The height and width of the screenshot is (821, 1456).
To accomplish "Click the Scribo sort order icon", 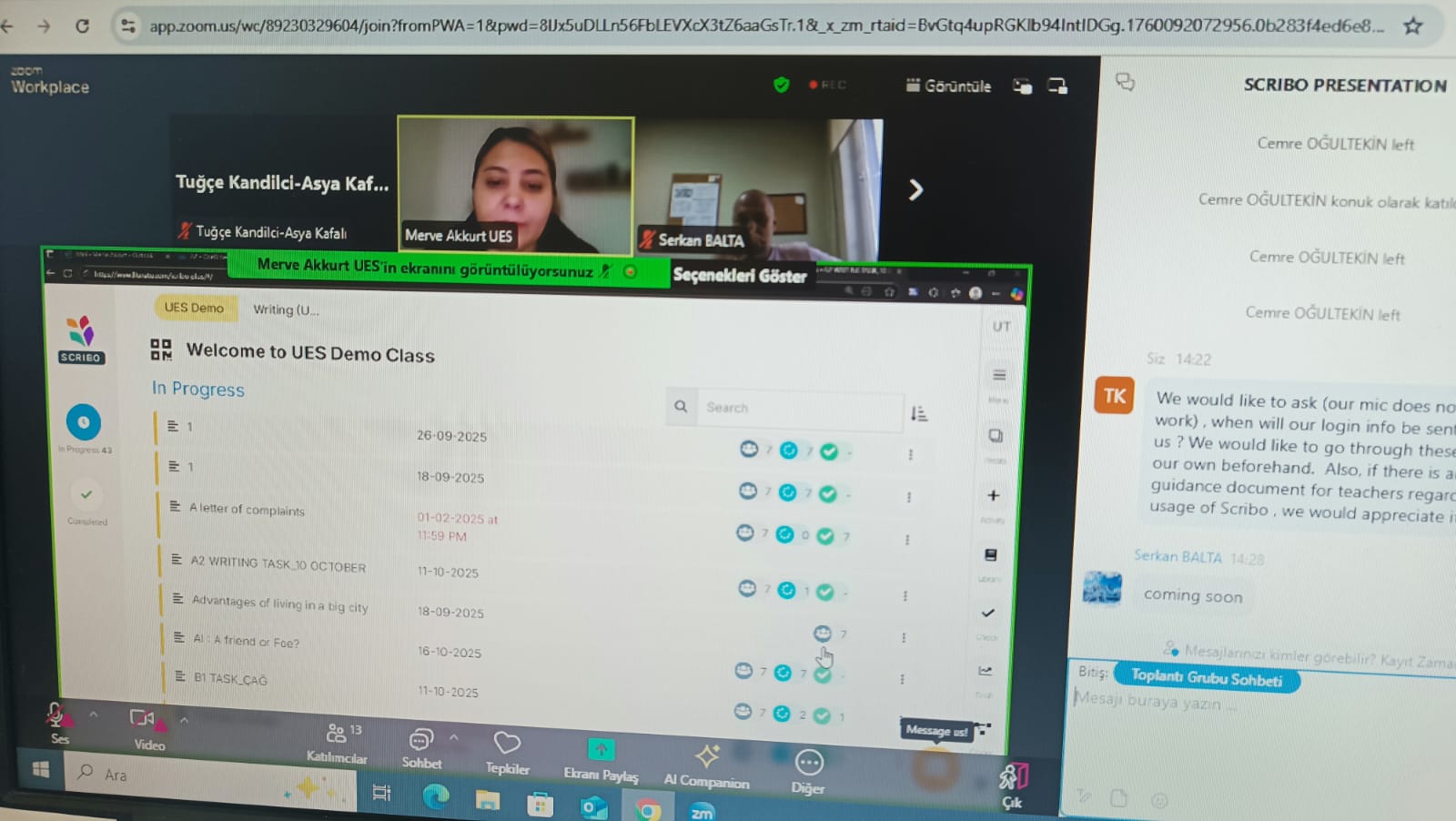I will [x=919, y=414].
